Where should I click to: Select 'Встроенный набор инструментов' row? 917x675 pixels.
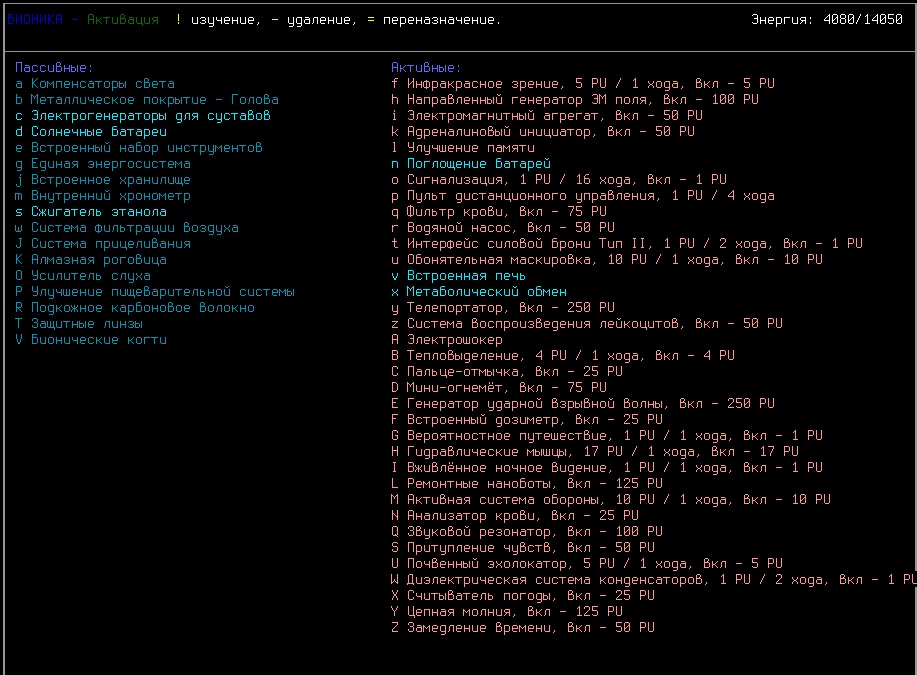click(x=139, y=147)
